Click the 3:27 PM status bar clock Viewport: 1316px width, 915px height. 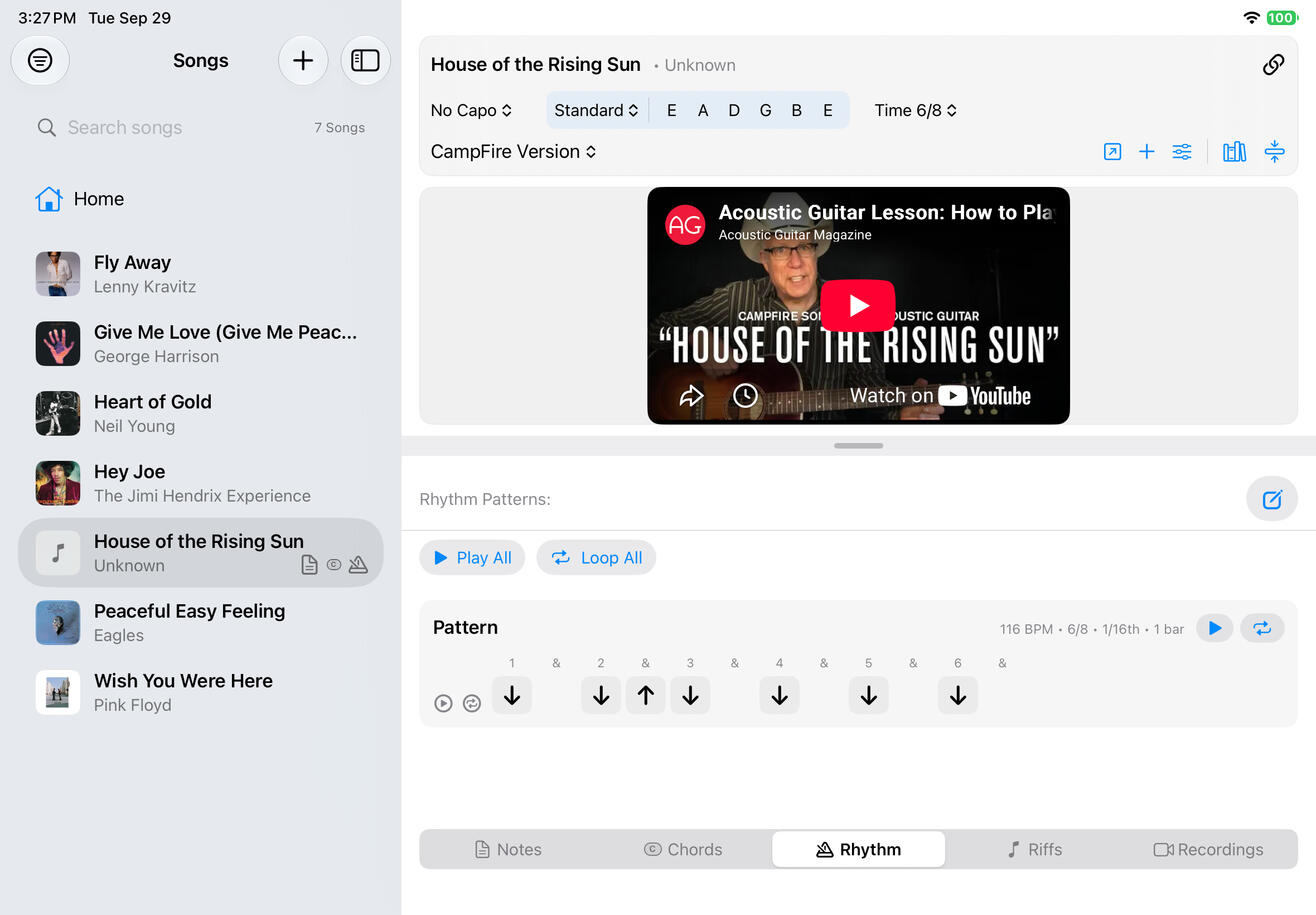click(47, 18)
